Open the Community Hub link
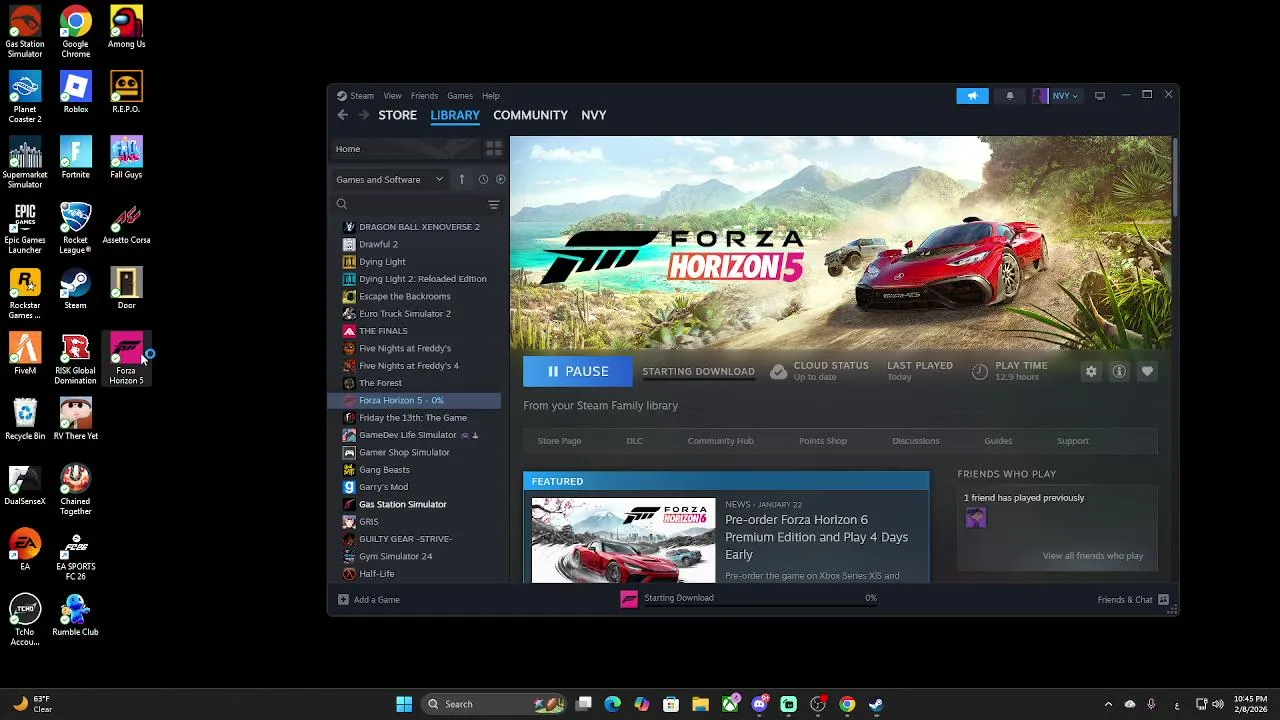This screenshot has width=1280, height=720. pos(720,441)
